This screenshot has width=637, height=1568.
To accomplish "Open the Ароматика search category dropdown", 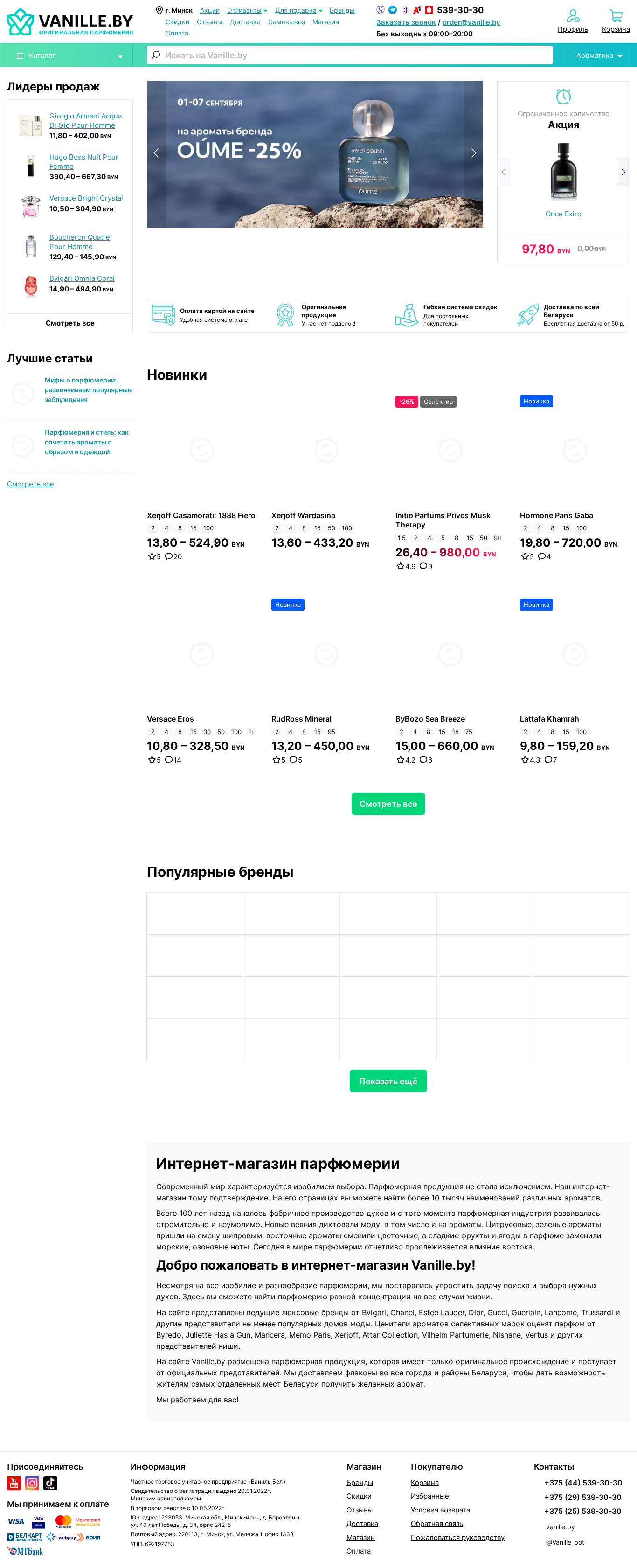I will click(x=599, y=56).
